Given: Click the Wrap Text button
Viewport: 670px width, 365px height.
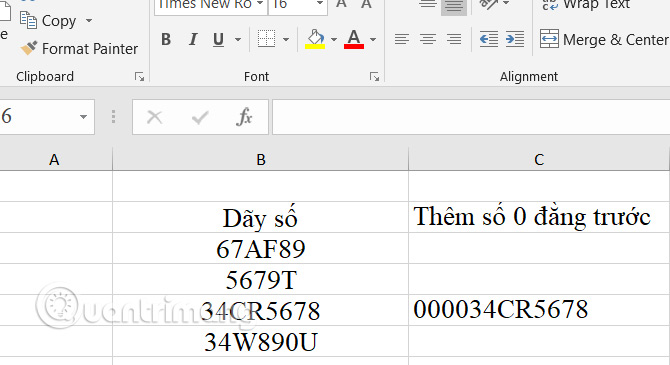Looking at the screenshot, I should point(586,5).
